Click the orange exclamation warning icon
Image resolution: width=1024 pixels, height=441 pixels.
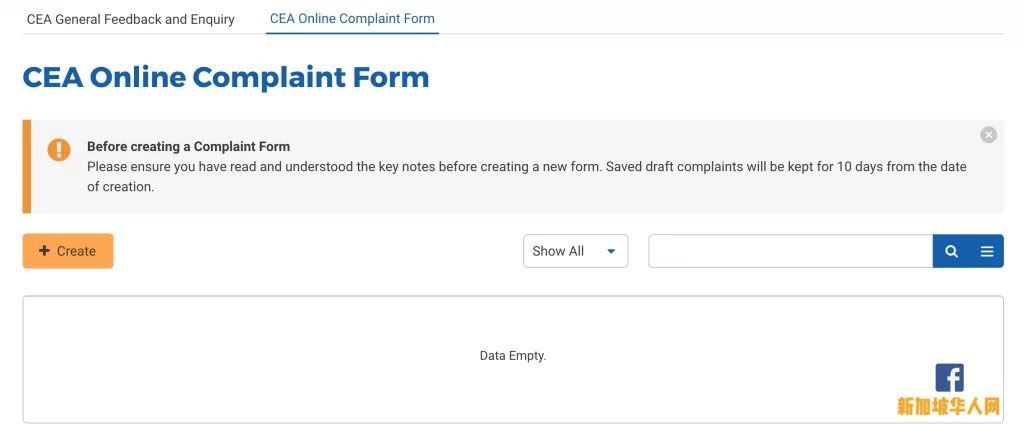click(x=59, y=150)
